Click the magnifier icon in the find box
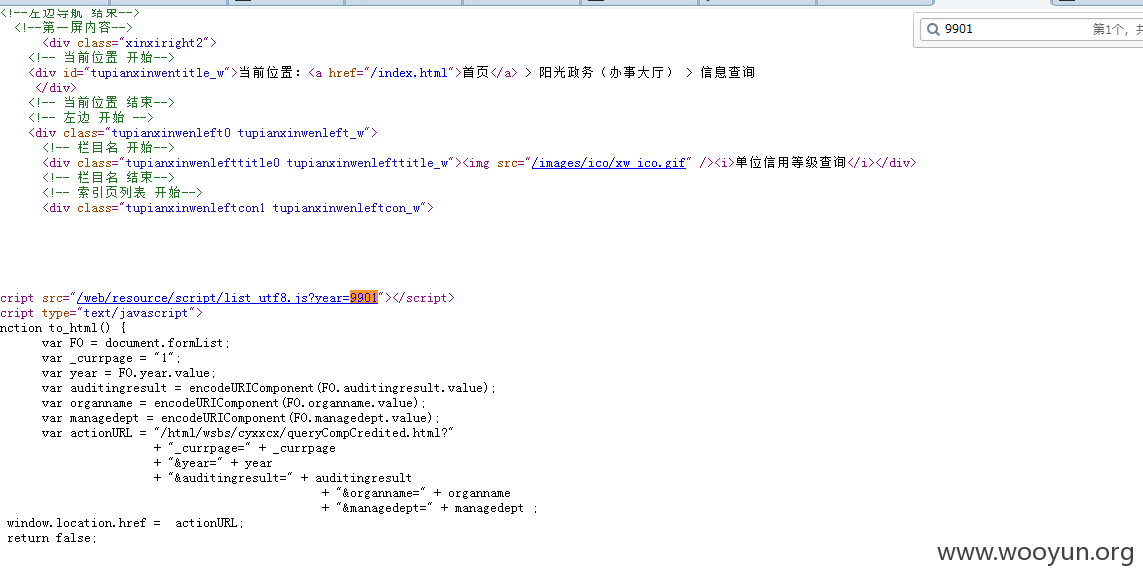This screenshot has height=581, width=1143. [933, 29]
